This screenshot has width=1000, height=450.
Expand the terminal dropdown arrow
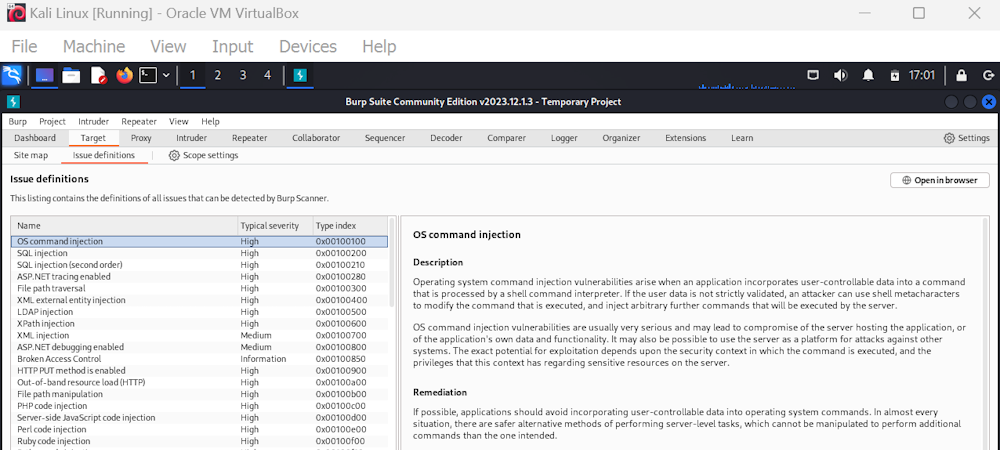166,75
